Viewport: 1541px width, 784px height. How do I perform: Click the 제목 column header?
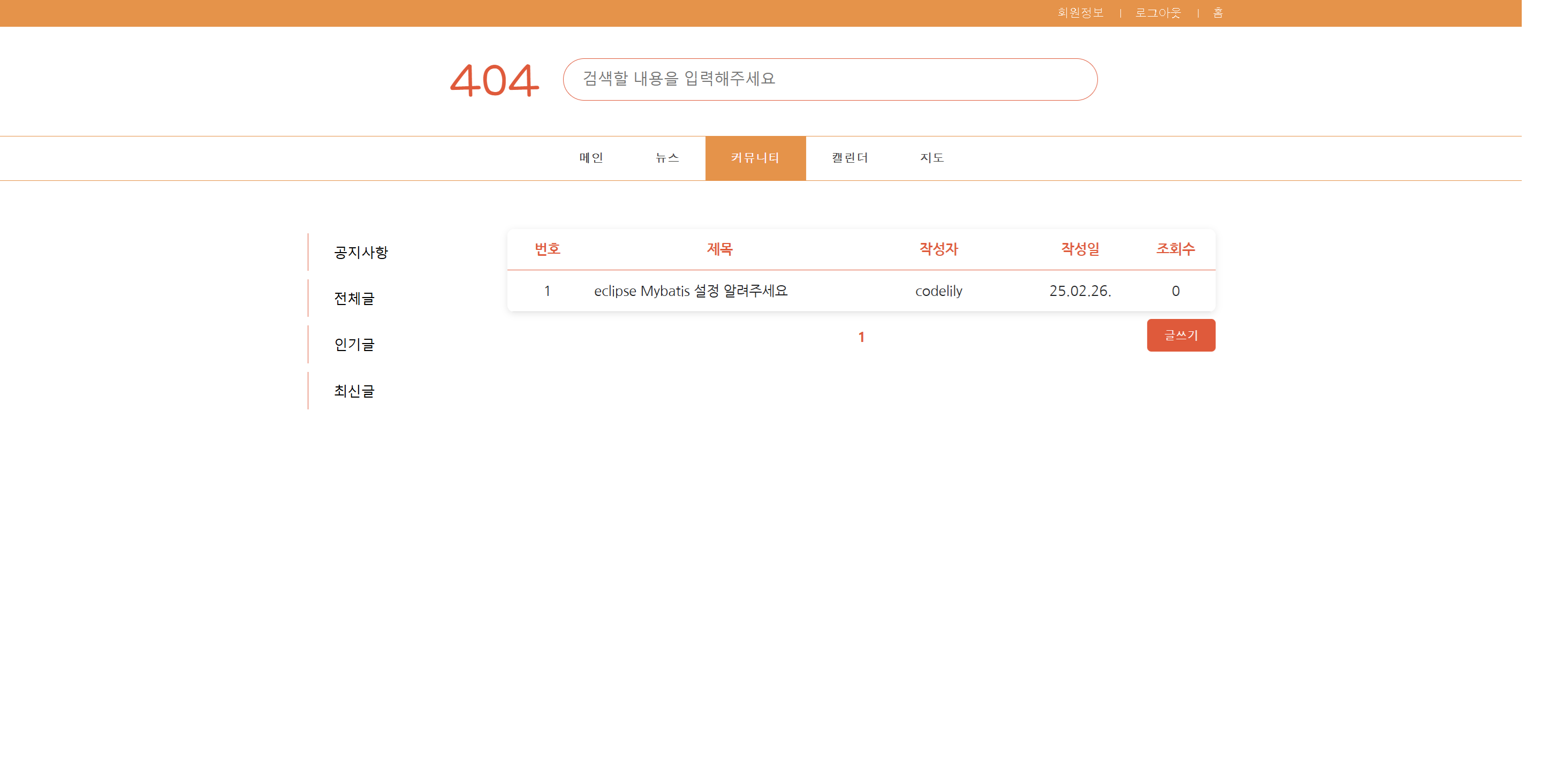[x=720, y=249]
